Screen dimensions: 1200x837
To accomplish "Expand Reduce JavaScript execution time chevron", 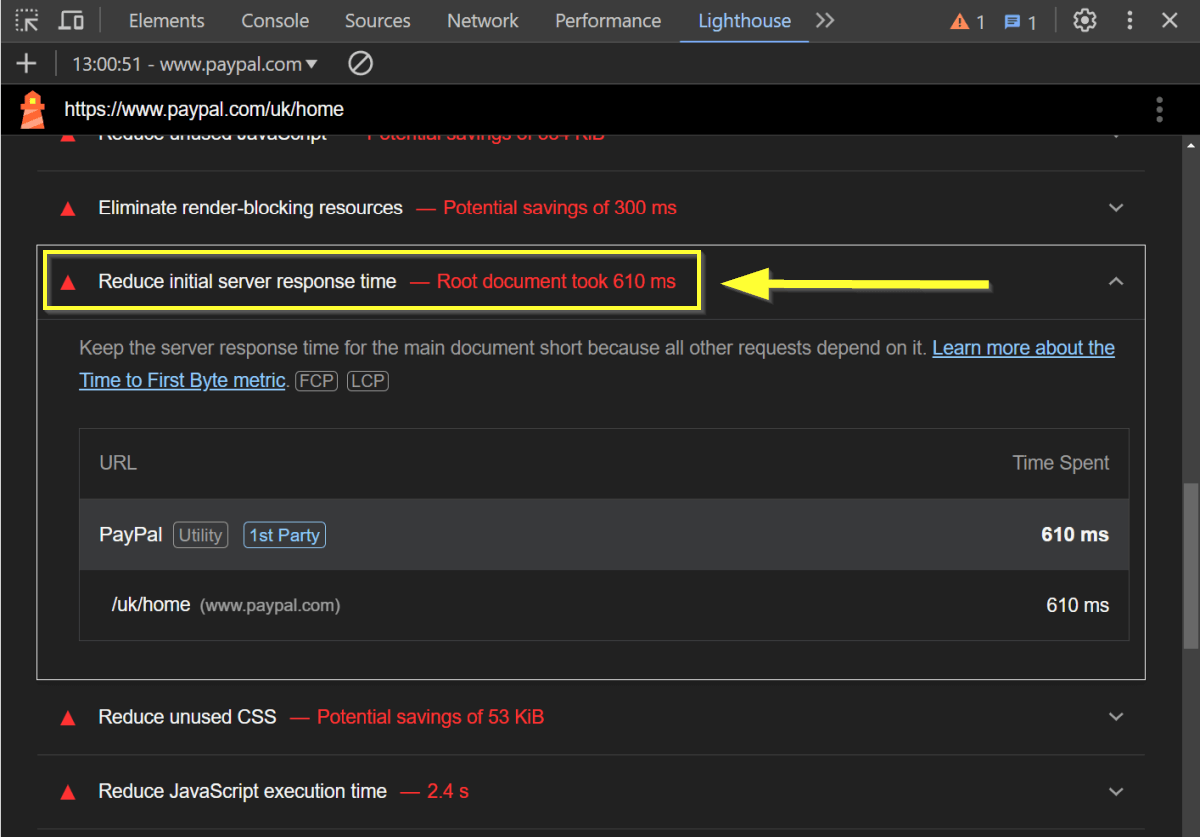I will click(1116, 791).
